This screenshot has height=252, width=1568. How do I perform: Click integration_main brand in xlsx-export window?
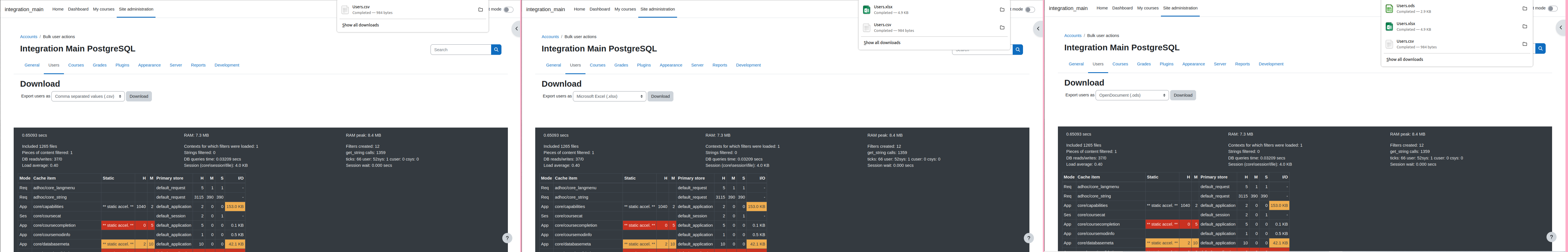[545, 10]
